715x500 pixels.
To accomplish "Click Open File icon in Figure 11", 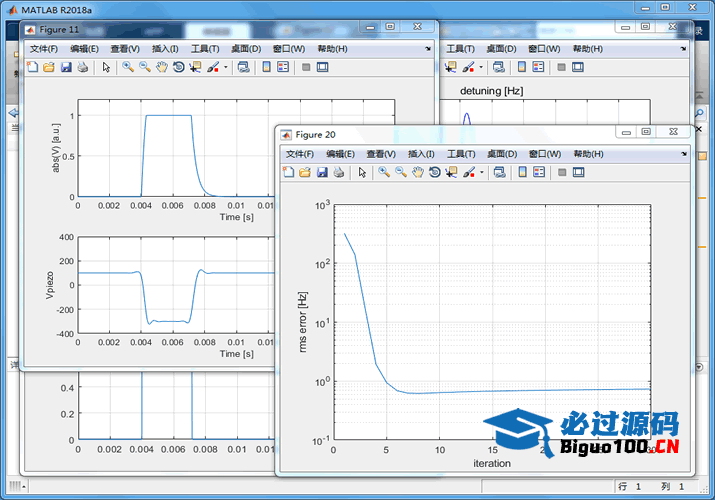I will (x=48, y=67).
